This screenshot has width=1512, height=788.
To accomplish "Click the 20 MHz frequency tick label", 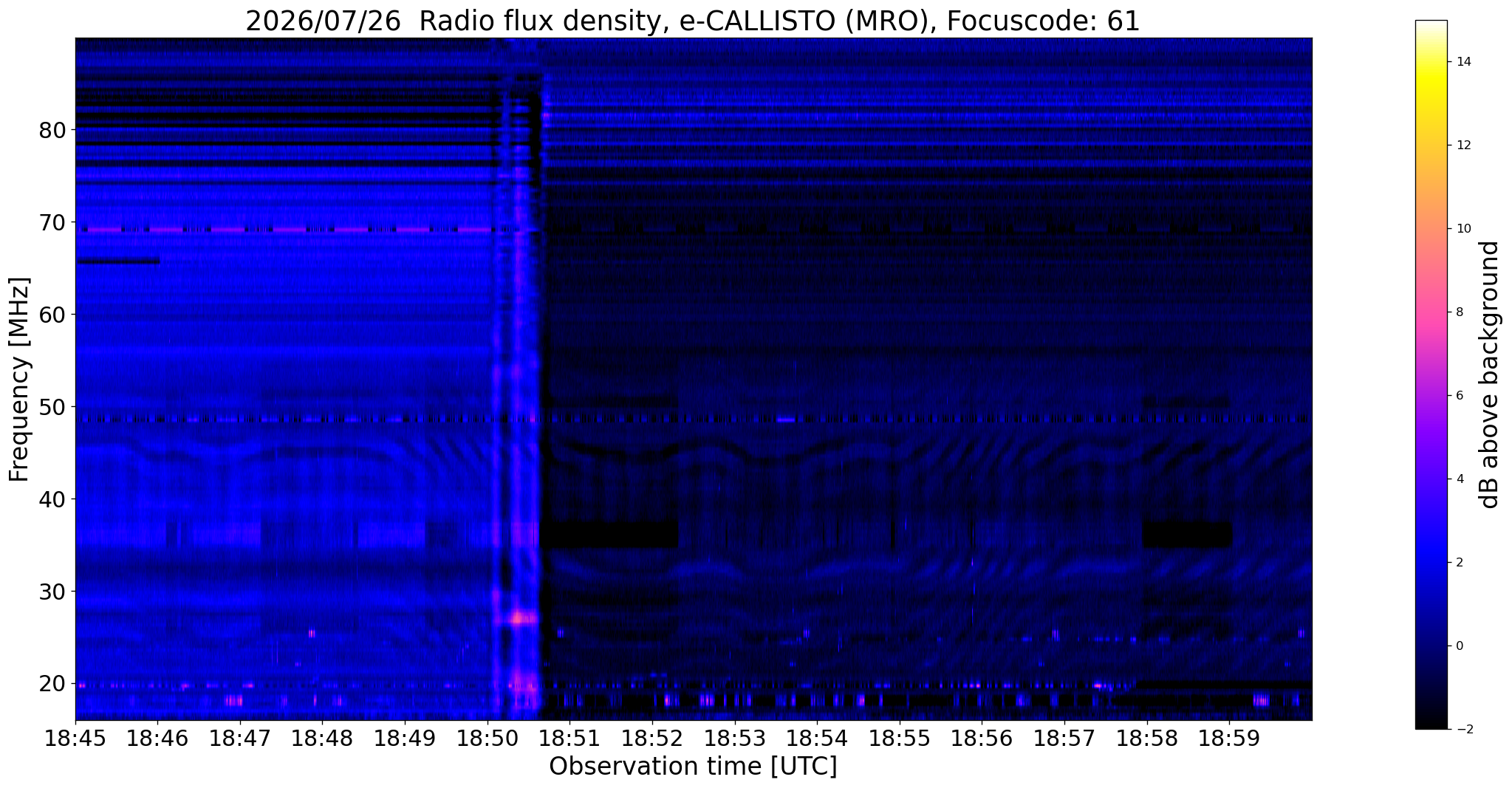I will (x=52, y=684).
